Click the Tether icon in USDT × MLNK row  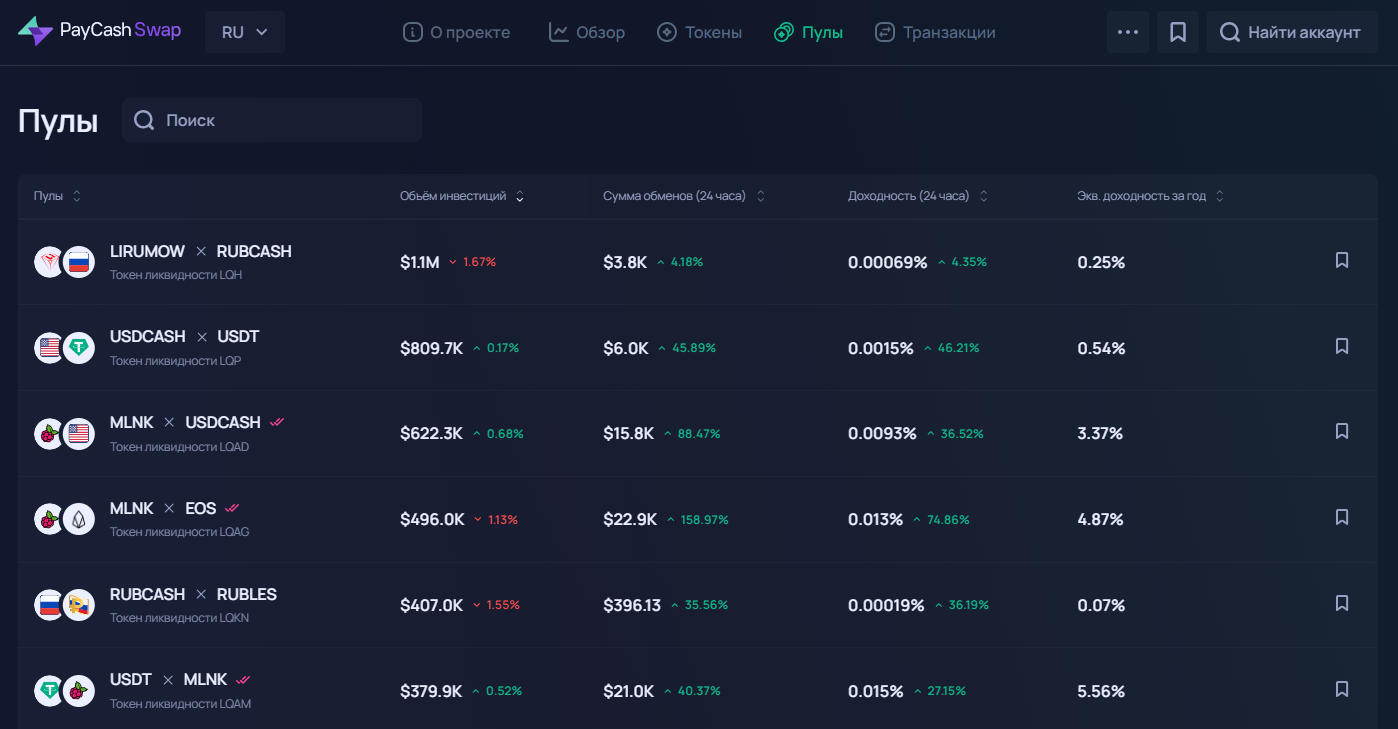point(49,691)
